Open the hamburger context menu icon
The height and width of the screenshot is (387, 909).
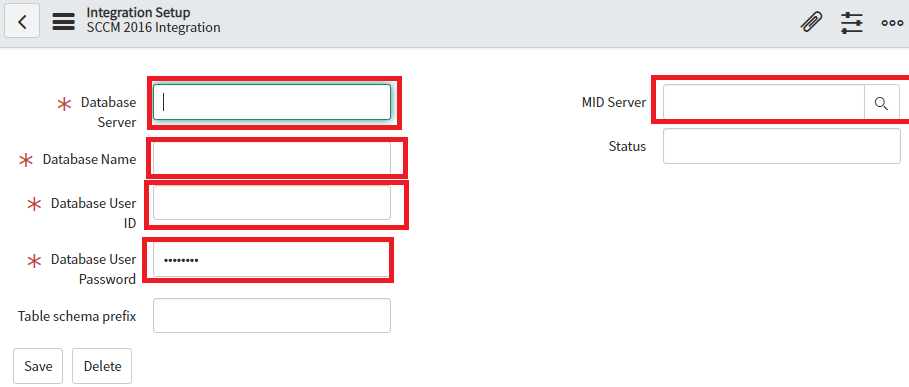pos(64,22)
